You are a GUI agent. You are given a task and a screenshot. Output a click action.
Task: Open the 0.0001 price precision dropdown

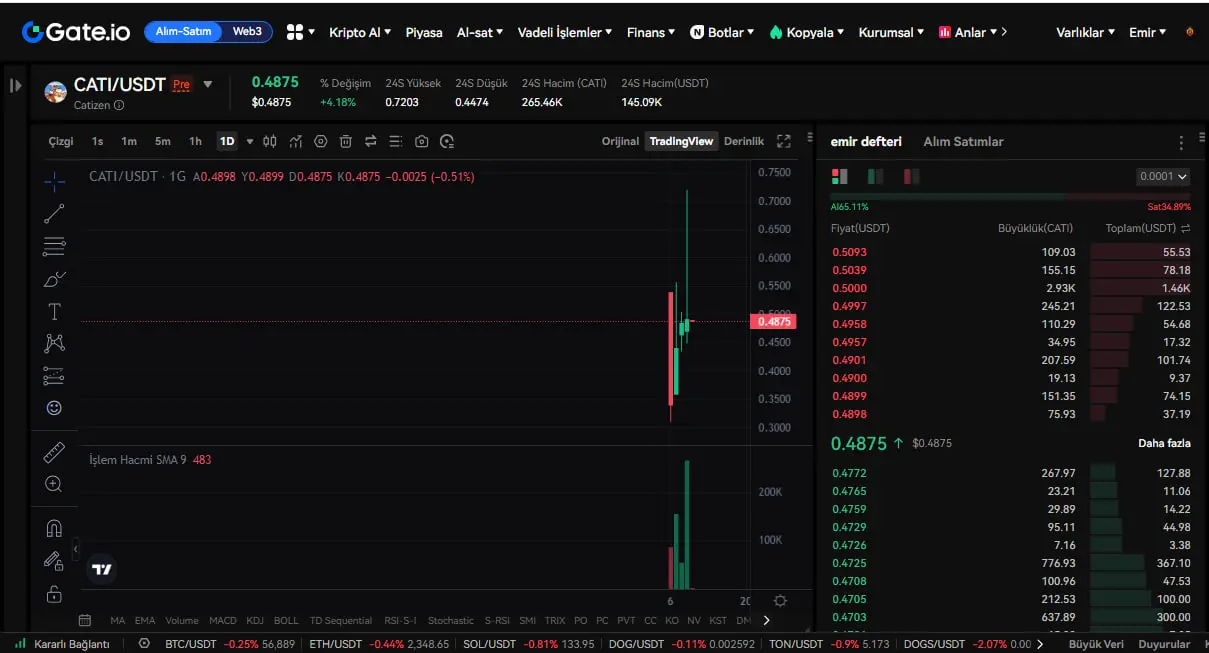click(1163, 176)
